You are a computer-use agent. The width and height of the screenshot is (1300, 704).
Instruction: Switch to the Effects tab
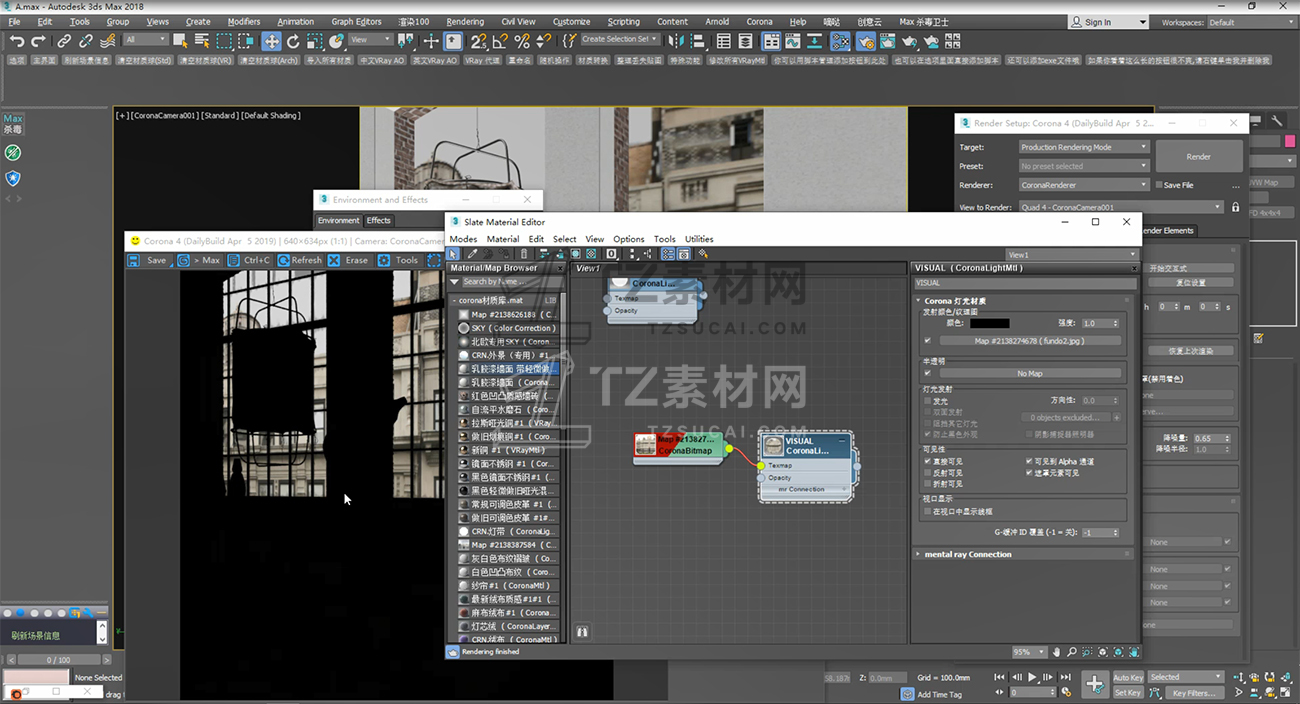[x=379, y=220]
